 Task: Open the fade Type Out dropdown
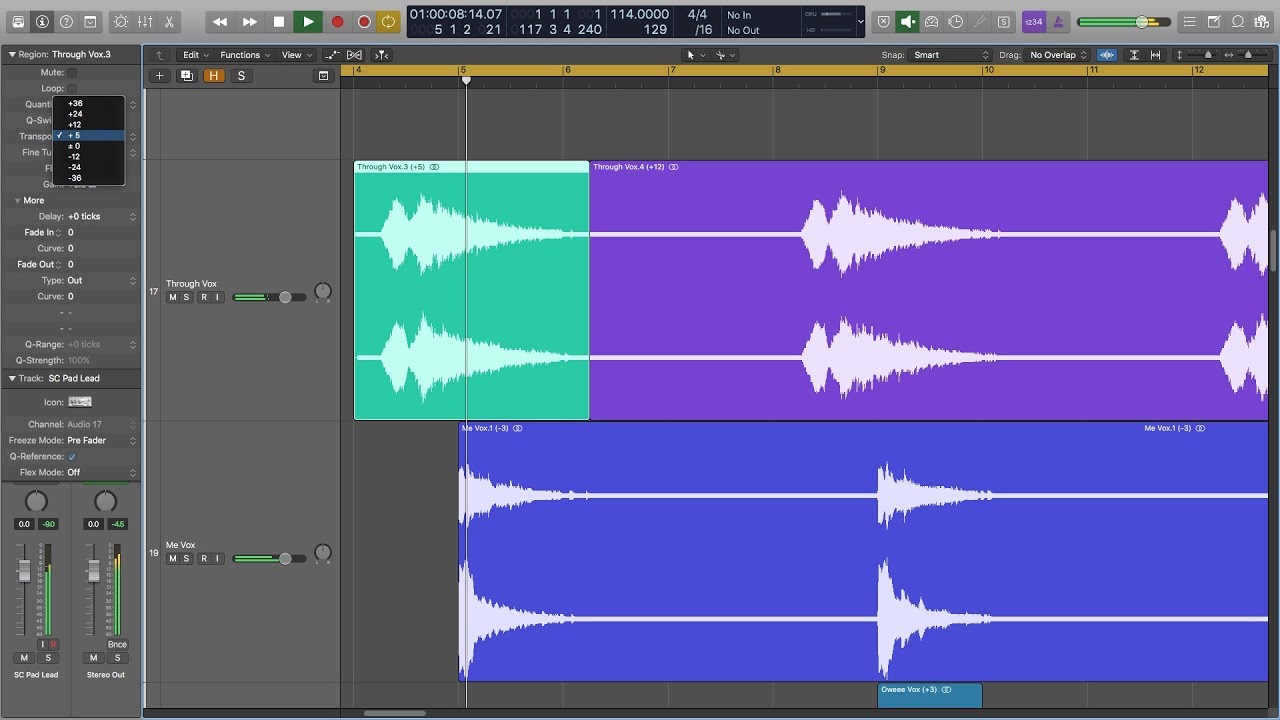pos(100,280)
